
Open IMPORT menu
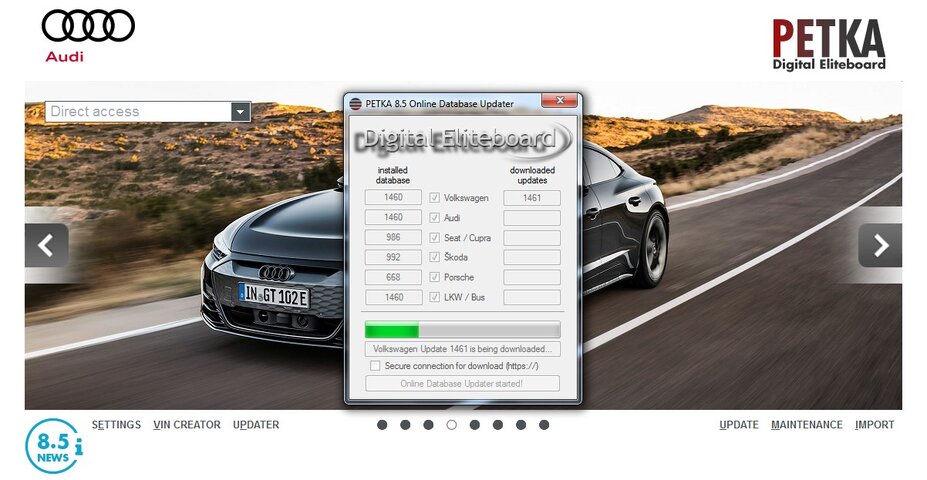point(875,424)
